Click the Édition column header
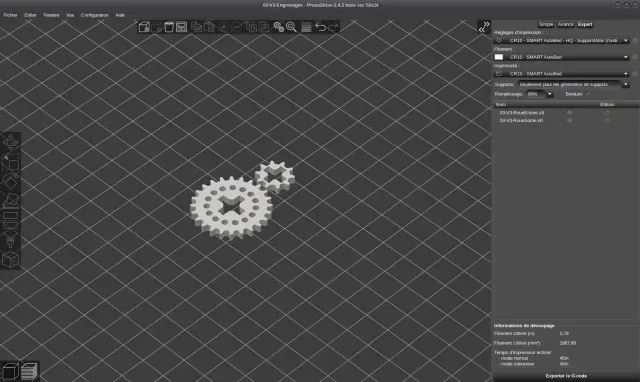Screen dimensions: 640x382 point(607,104)
